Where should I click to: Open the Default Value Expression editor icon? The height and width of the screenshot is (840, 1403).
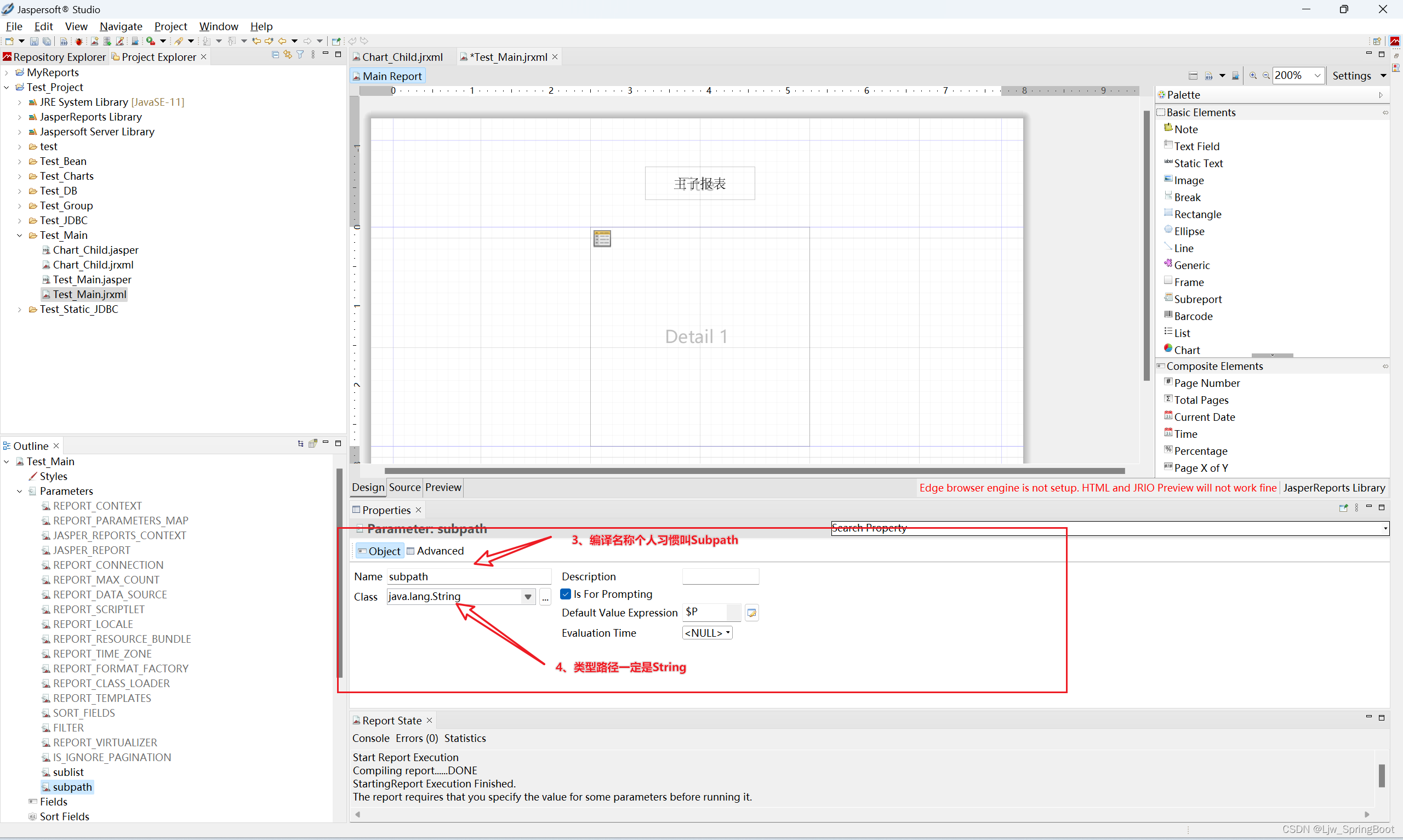[751, 613]
